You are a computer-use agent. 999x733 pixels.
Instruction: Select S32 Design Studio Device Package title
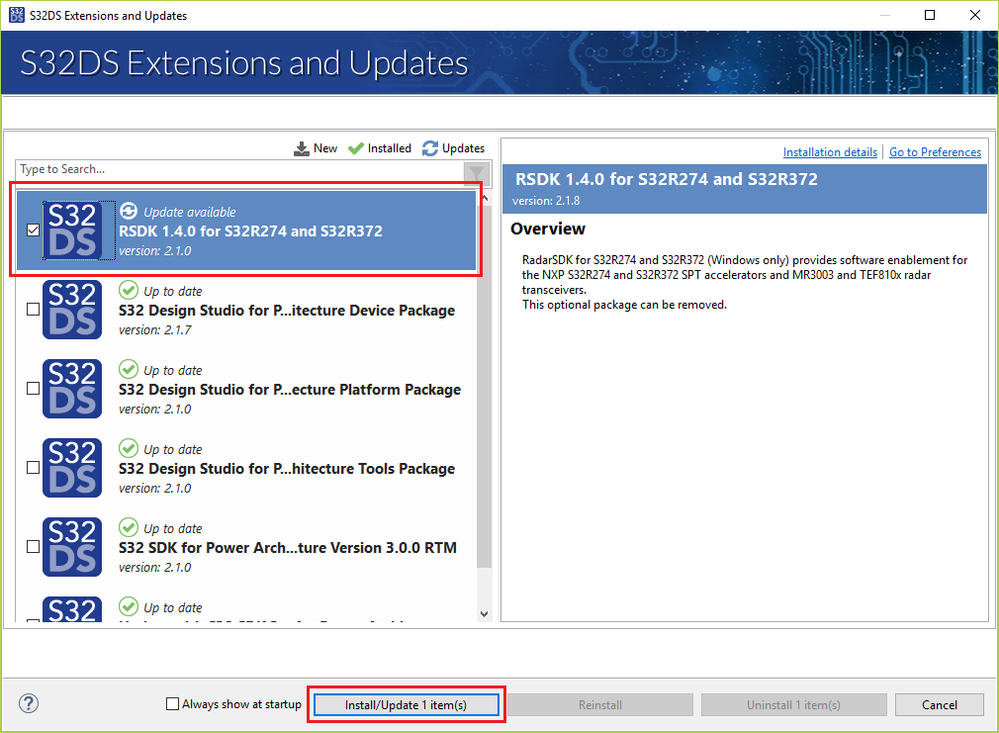tap(287, 310)
